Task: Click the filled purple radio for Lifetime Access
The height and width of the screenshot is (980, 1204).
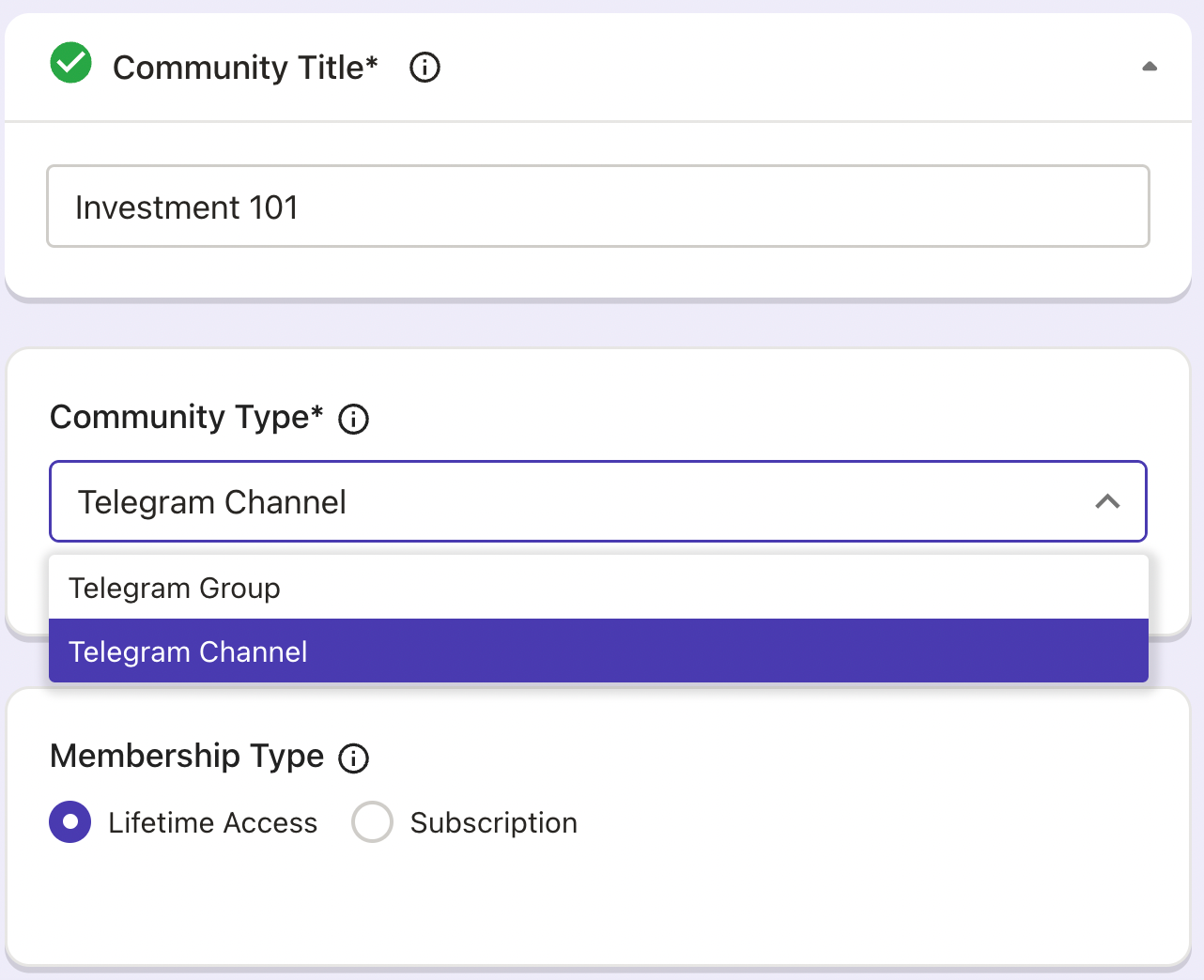Action: 70,822
